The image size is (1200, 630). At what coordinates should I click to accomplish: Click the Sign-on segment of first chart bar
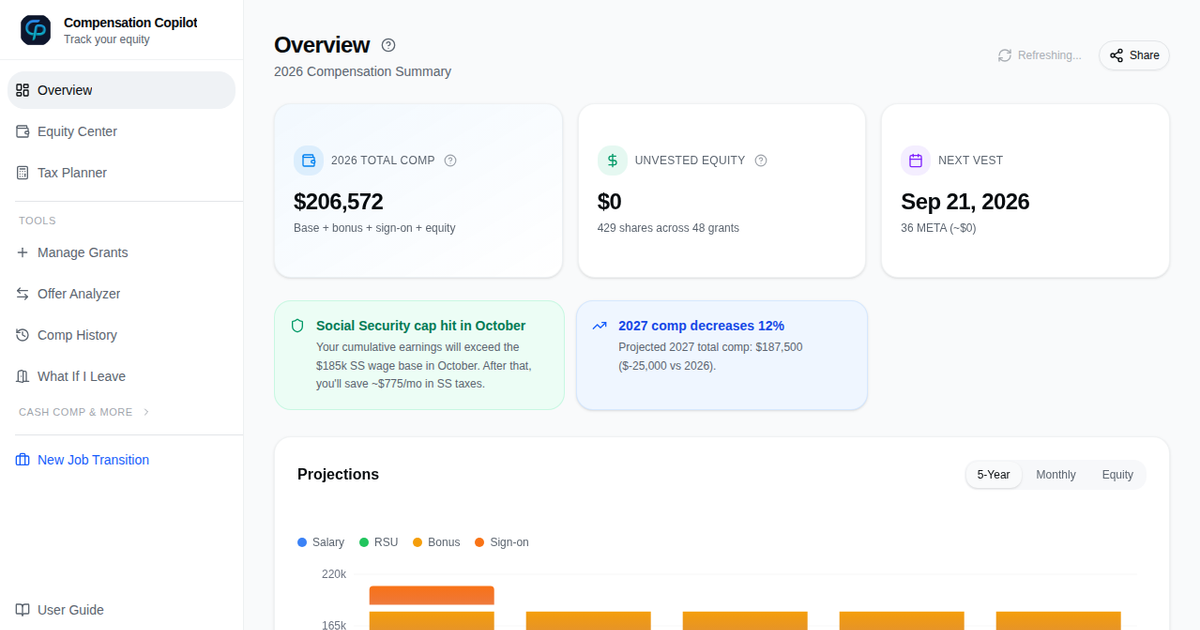[x=432, y=595]
